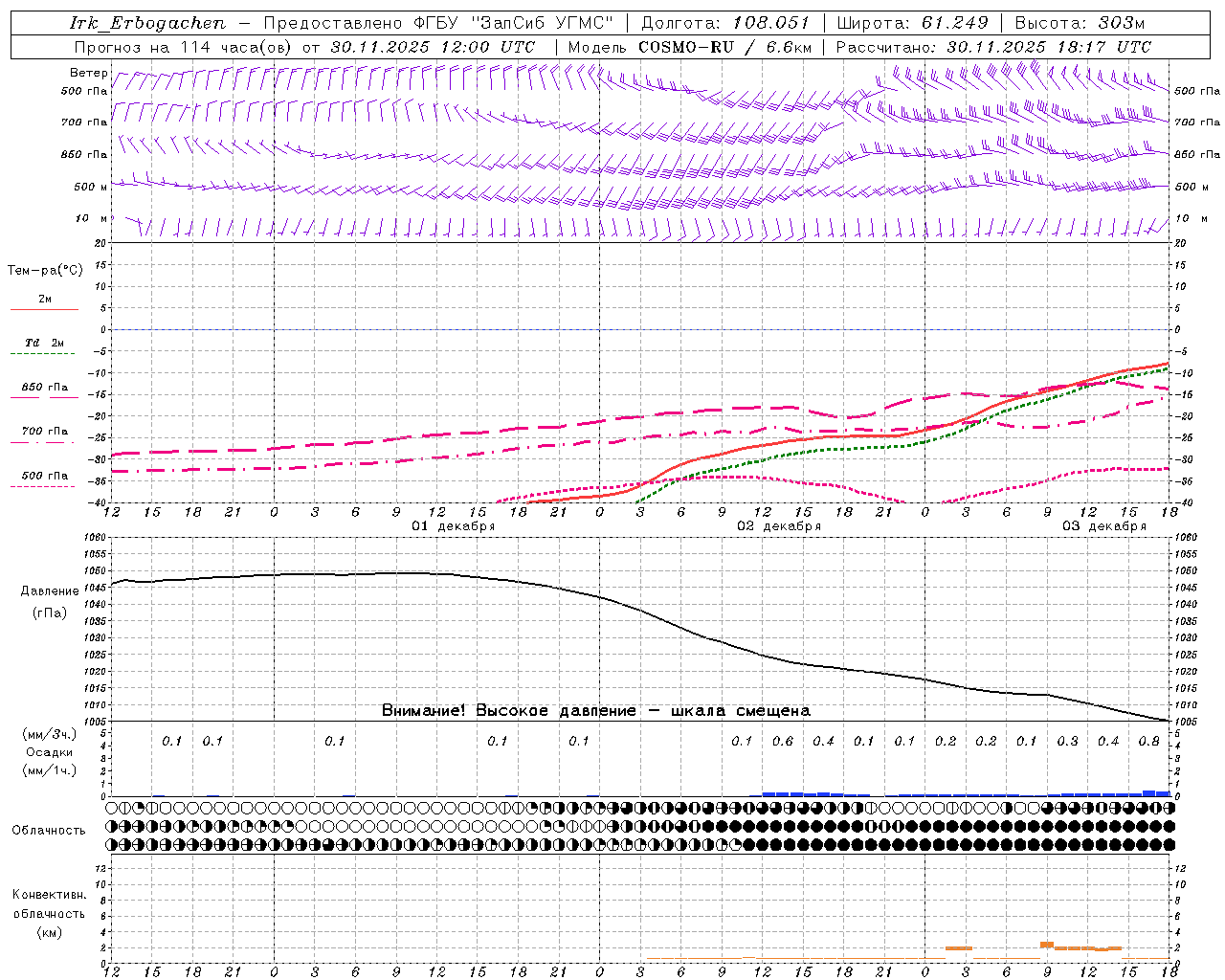Select forecast start time "30.11.2025 12:00 UTC"

coord(433,47)
